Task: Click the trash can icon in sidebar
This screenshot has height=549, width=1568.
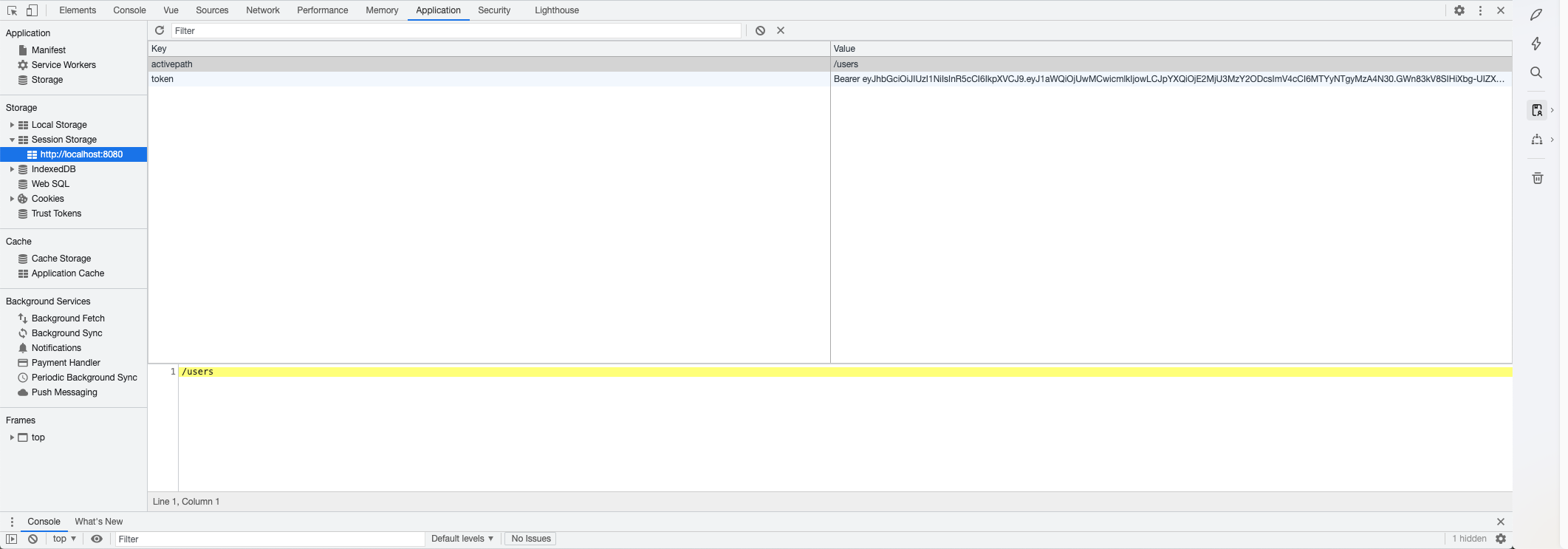Action: coord(1537,178)
